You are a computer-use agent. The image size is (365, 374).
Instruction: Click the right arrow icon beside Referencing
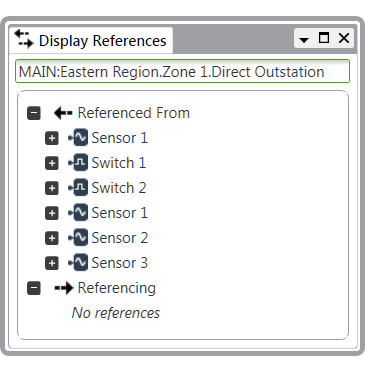point(64,288)
